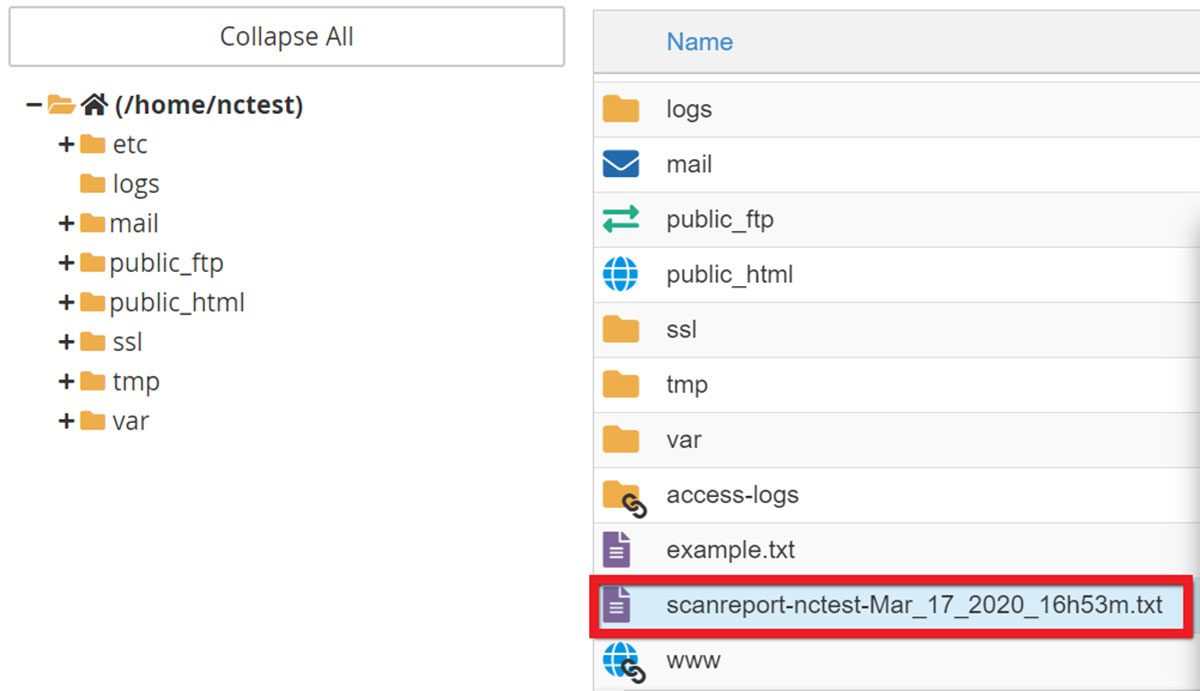Select the www file name
The image size is (1200, 691).
693,660
